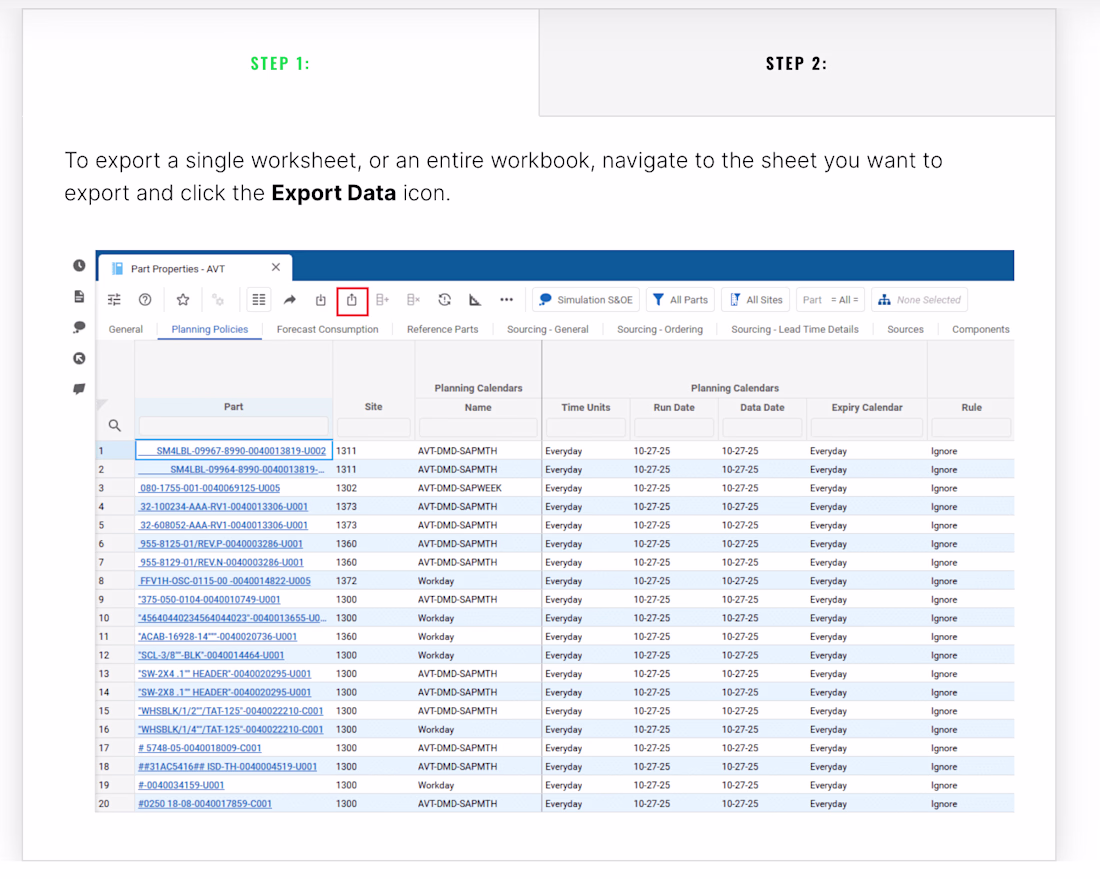Click the Part column filter field
This screenshot has width=1100, height=879.
tap(234, 427)
